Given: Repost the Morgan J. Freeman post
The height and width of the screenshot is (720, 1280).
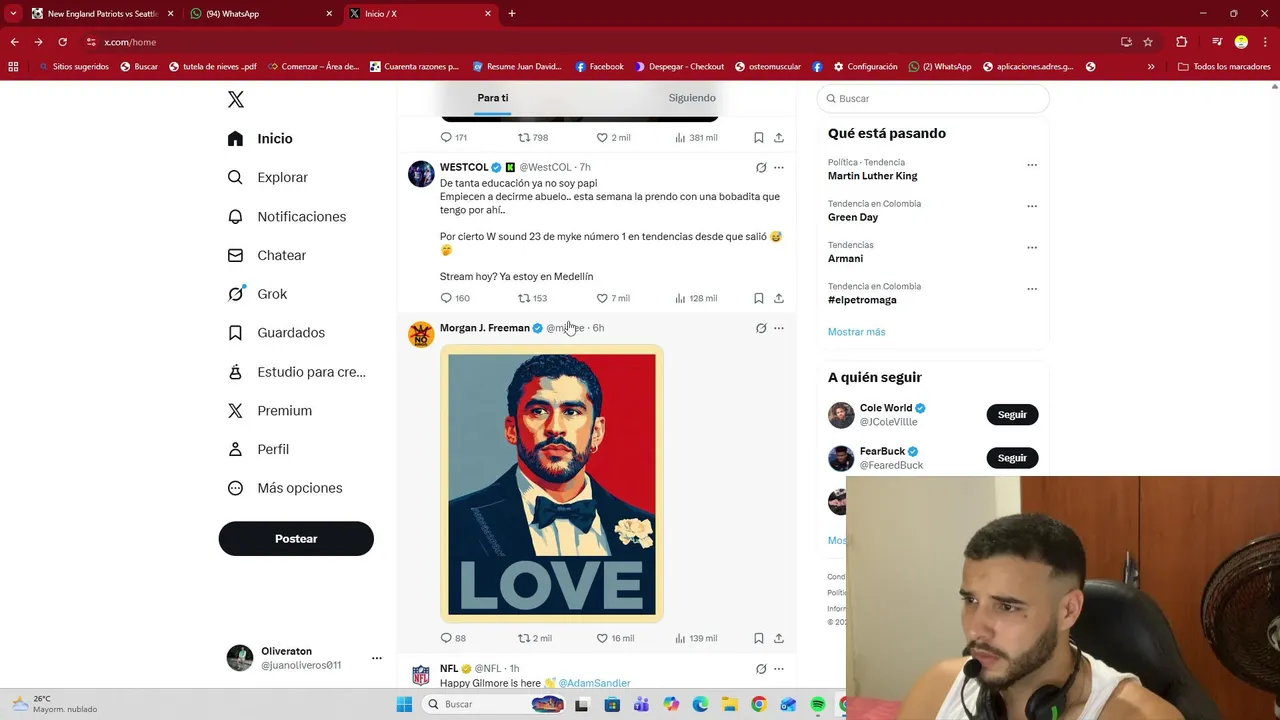Looking at the screenshot, I should pos(535,638).
